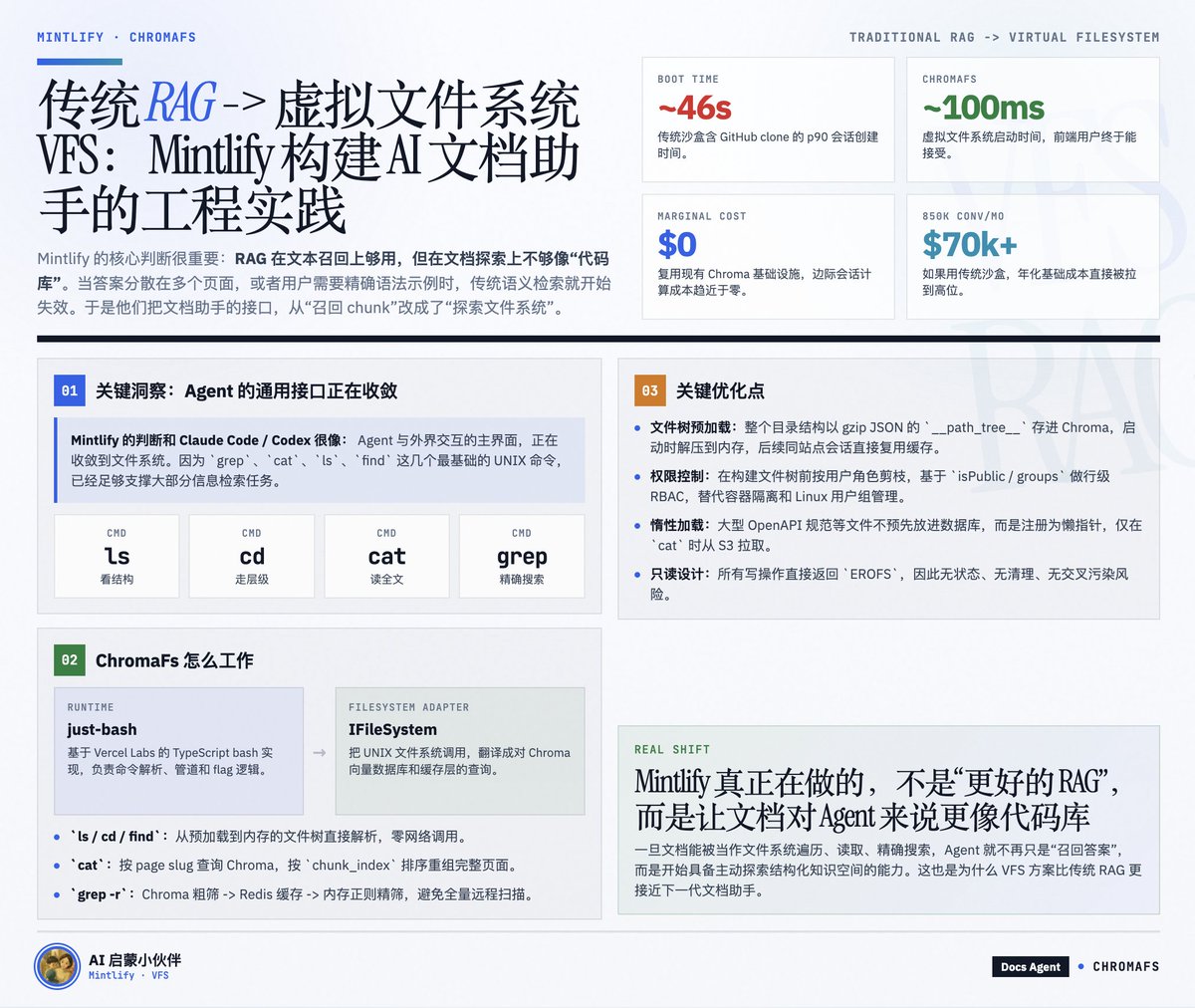
Task: Click the `ls / cd / find` bullet line
Action: (261, 836)
